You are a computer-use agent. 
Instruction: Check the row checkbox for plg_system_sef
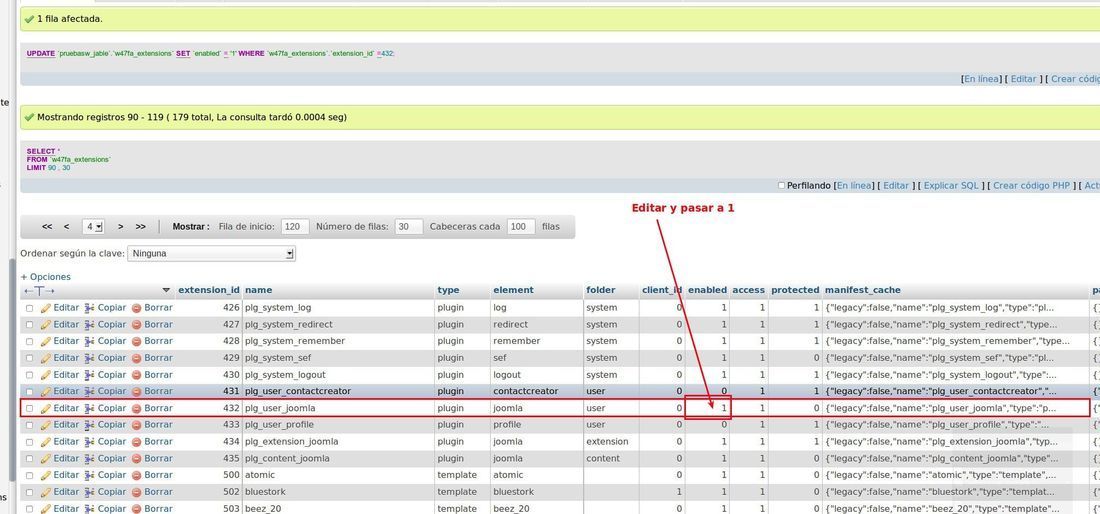coord(29,358)
